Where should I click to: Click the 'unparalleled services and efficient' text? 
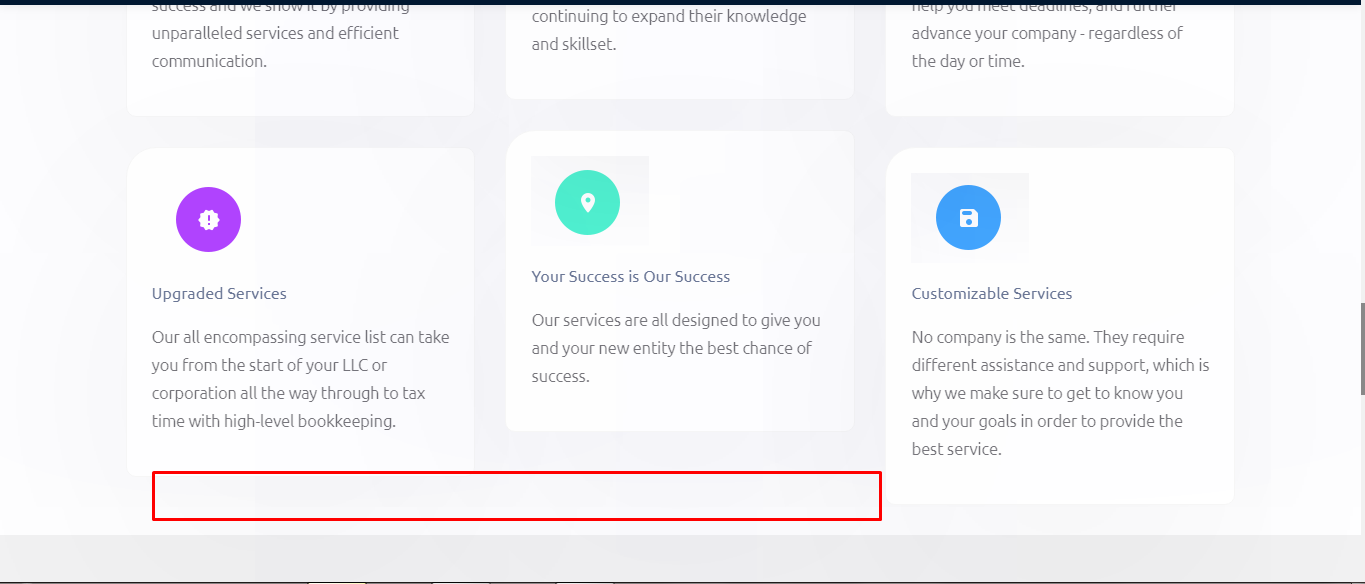coord(275,33)
